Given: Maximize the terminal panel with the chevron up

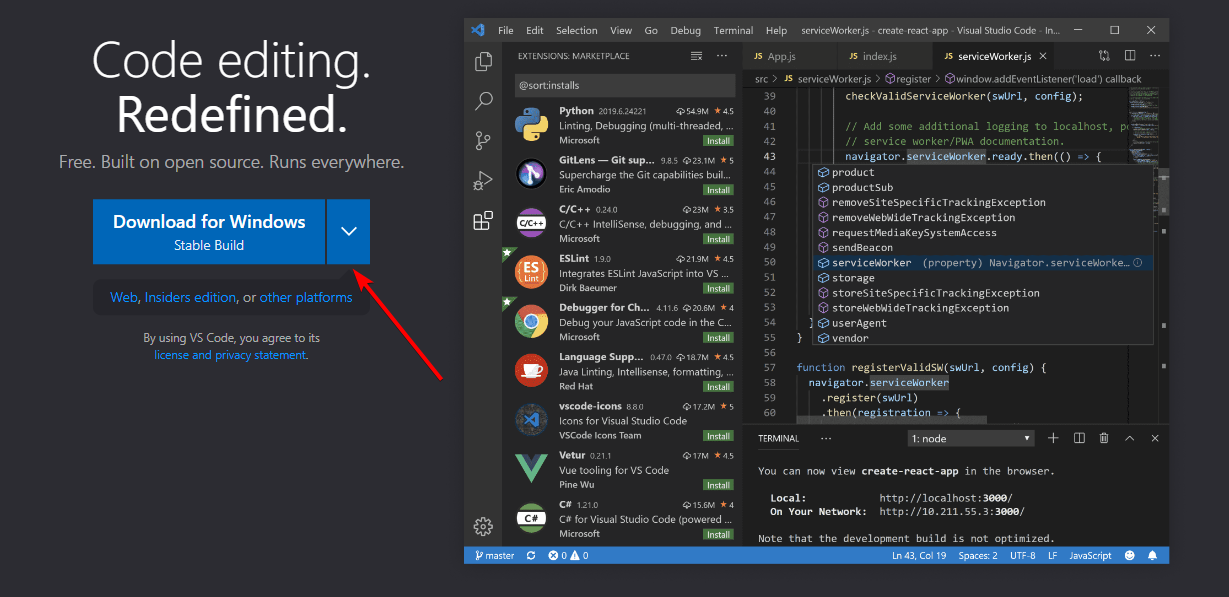Looking at the screenshot, I should click(1130, 438).
